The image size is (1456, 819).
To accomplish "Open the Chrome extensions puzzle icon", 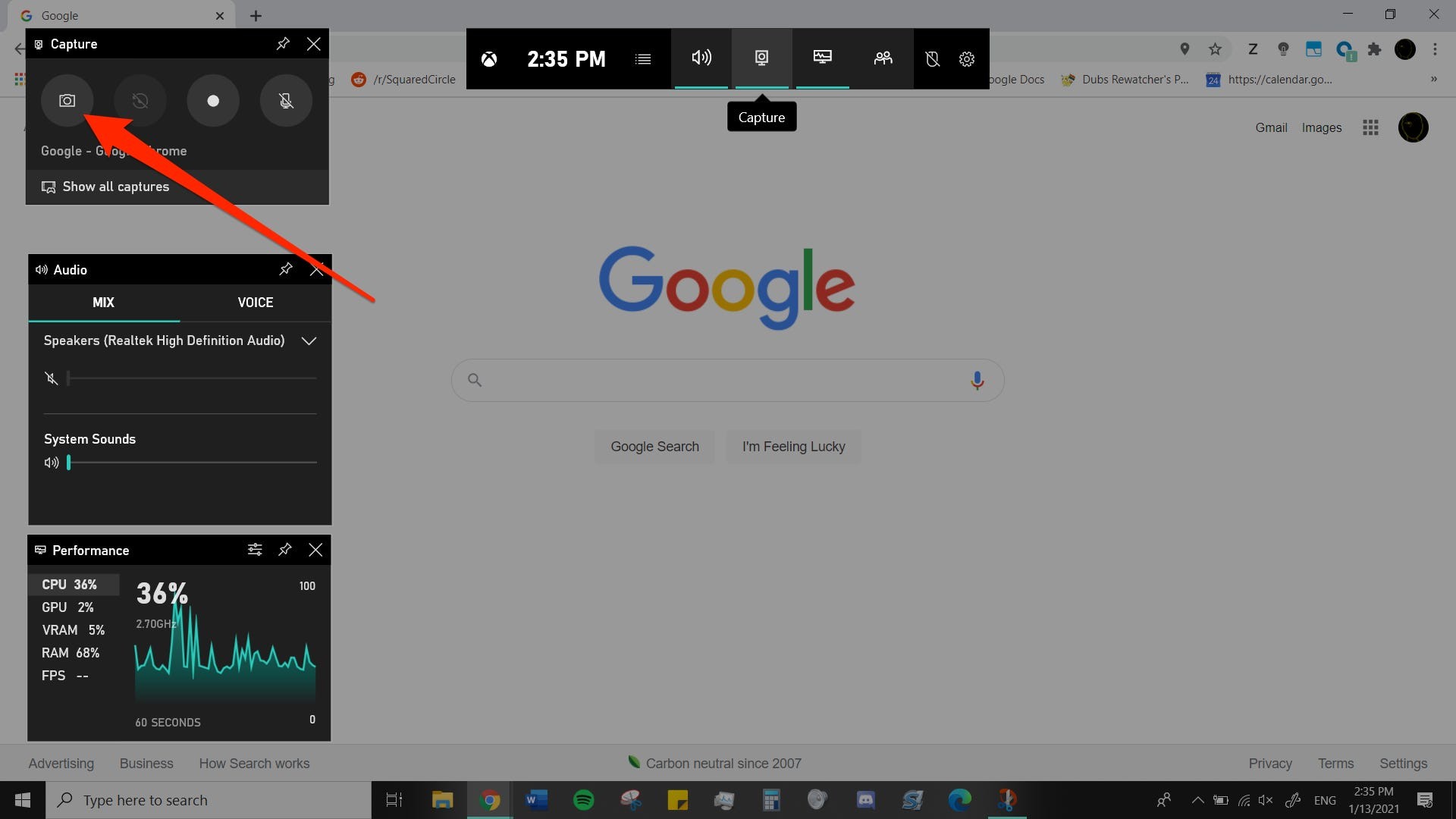I will point(1374,49).
